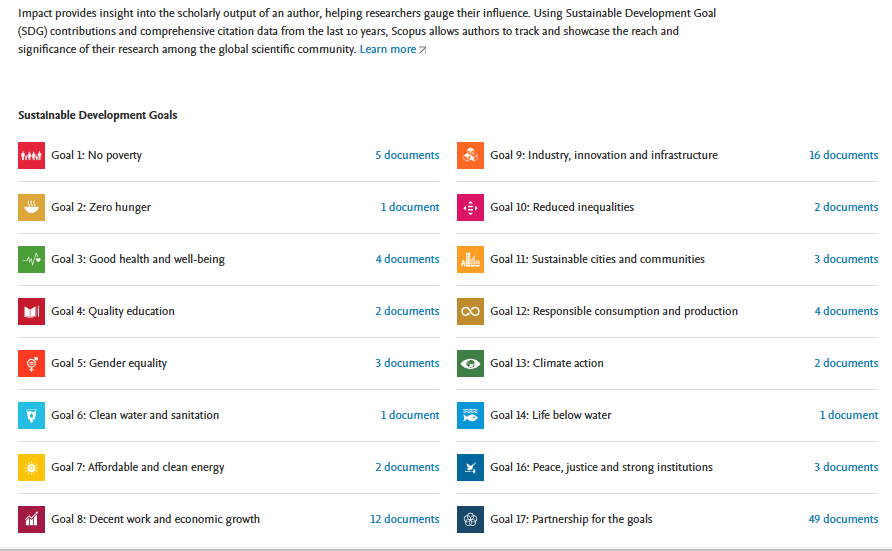Viewport: 892px width, 551px height.
Task: Select the Goal 14 Life below water icon
Action: (470, 416)
